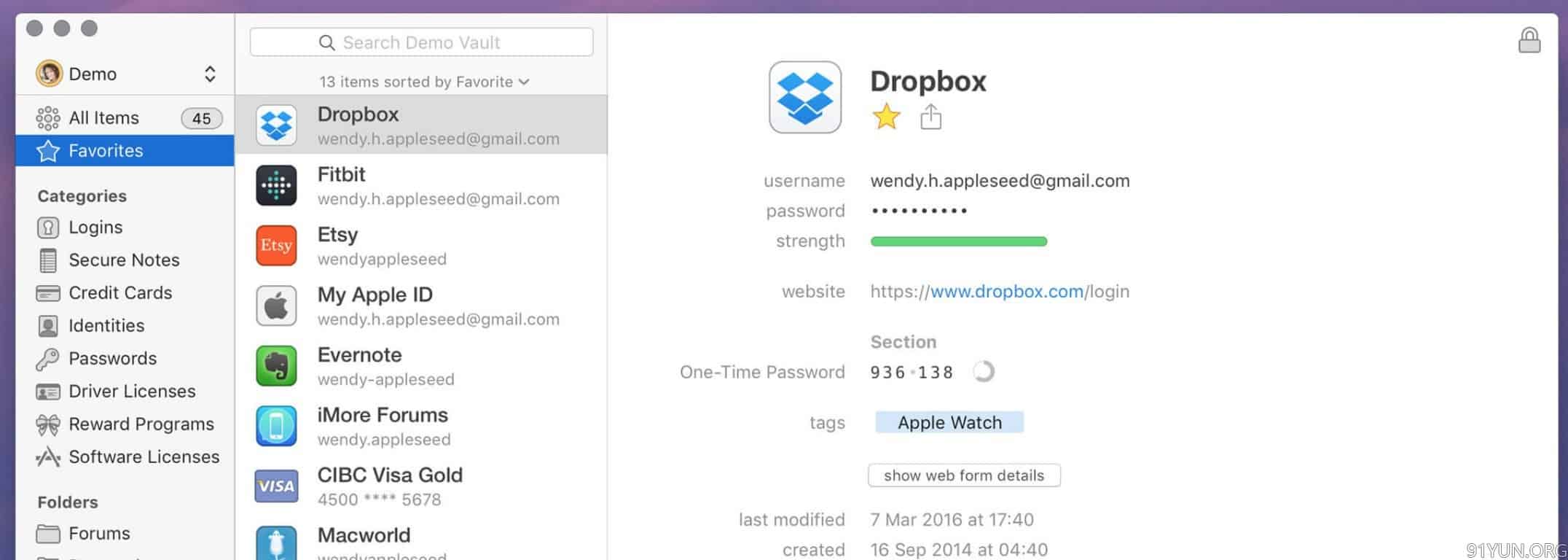Image resolution: width=1568 pixels, height=560 pixels.
Task: Click the Passwords key icon
Action: pyautogui.click(x=47, y=359)
